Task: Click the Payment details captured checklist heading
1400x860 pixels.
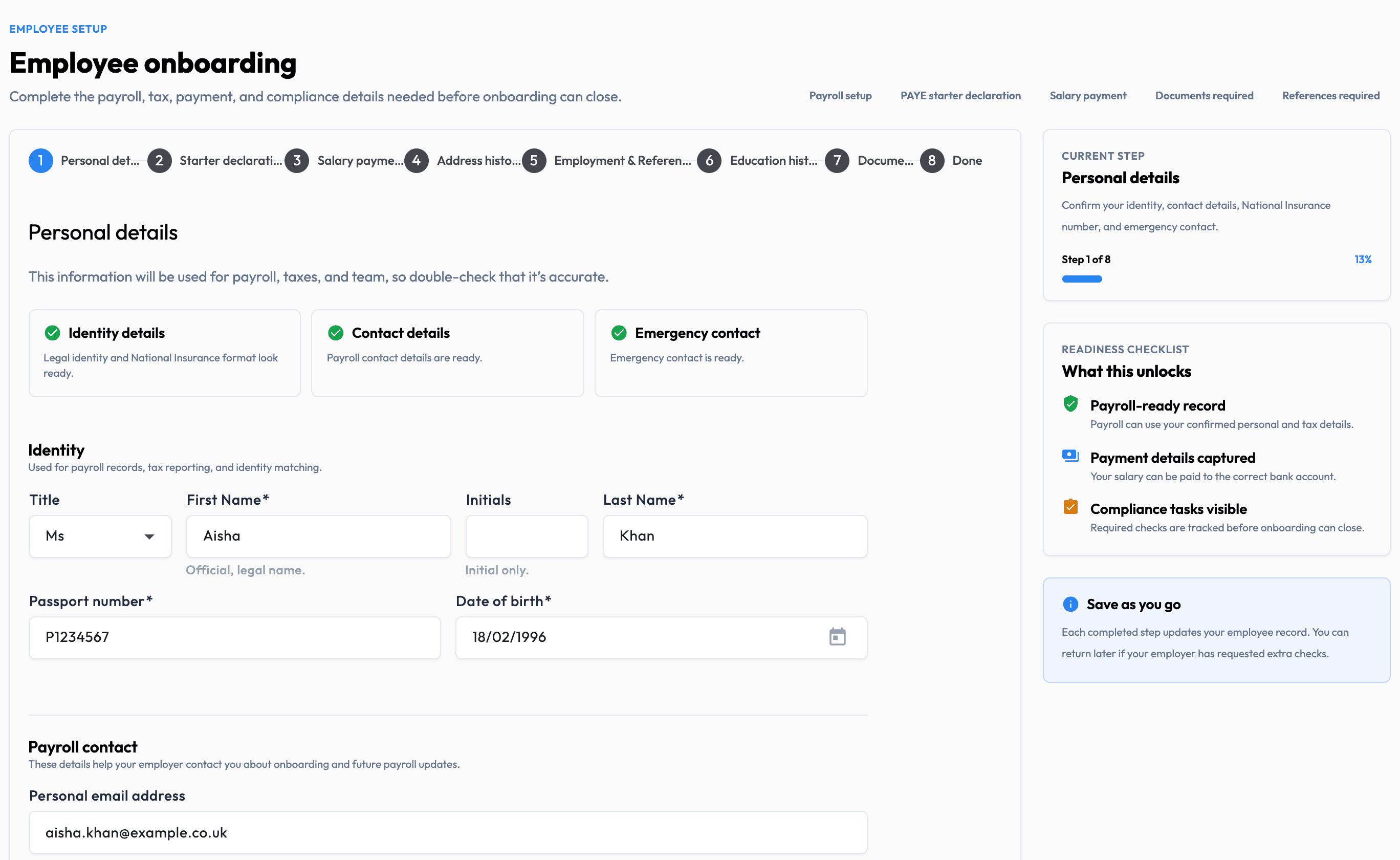Action: [1173, 458]
